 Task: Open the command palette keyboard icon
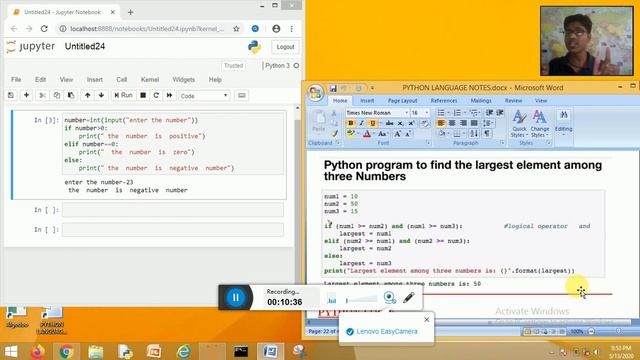(242, 96)
